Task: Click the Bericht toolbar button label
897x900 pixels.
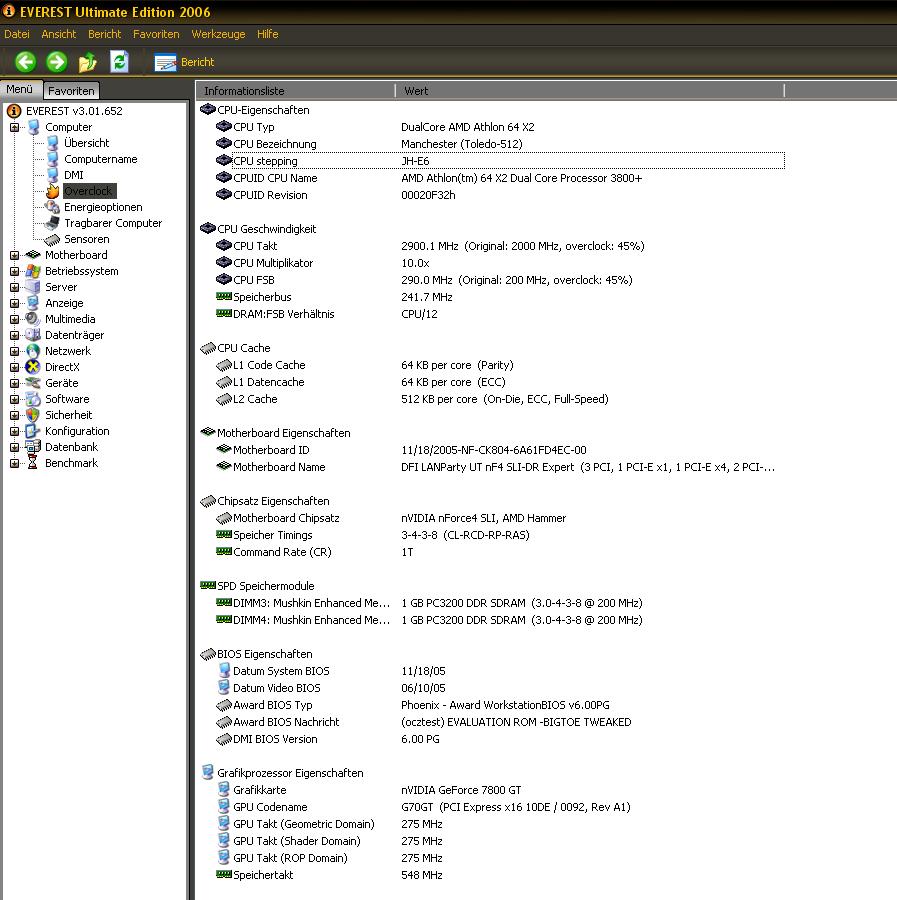Action: click(197, 62)
